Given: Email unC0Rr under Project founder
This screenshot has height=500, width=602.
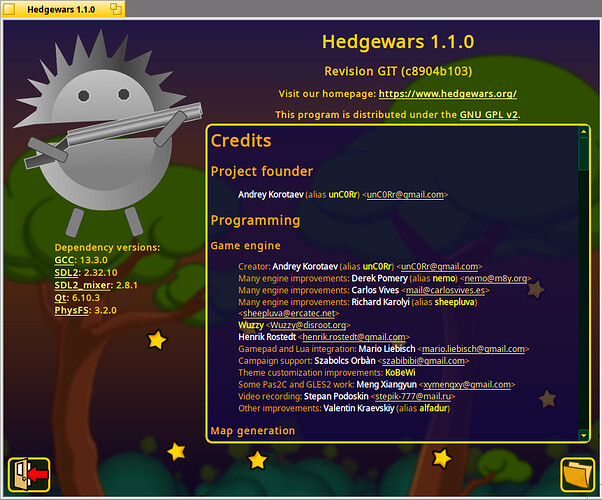Looking at the screenshot, I should (405, 195).
